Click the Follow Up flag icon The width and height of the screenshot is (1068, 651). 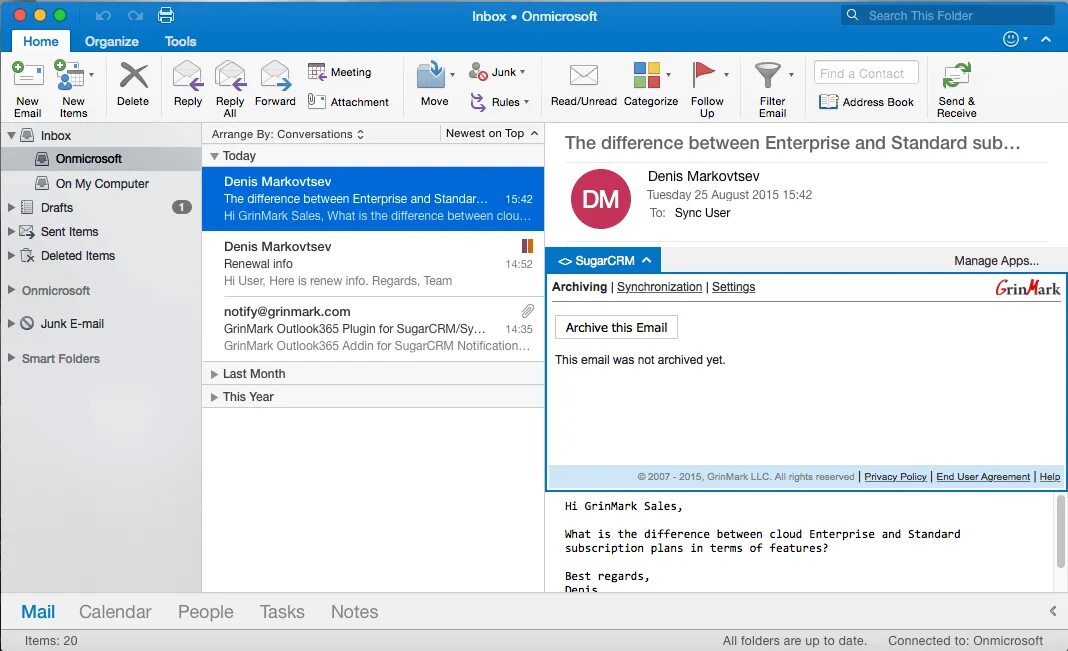703,74
